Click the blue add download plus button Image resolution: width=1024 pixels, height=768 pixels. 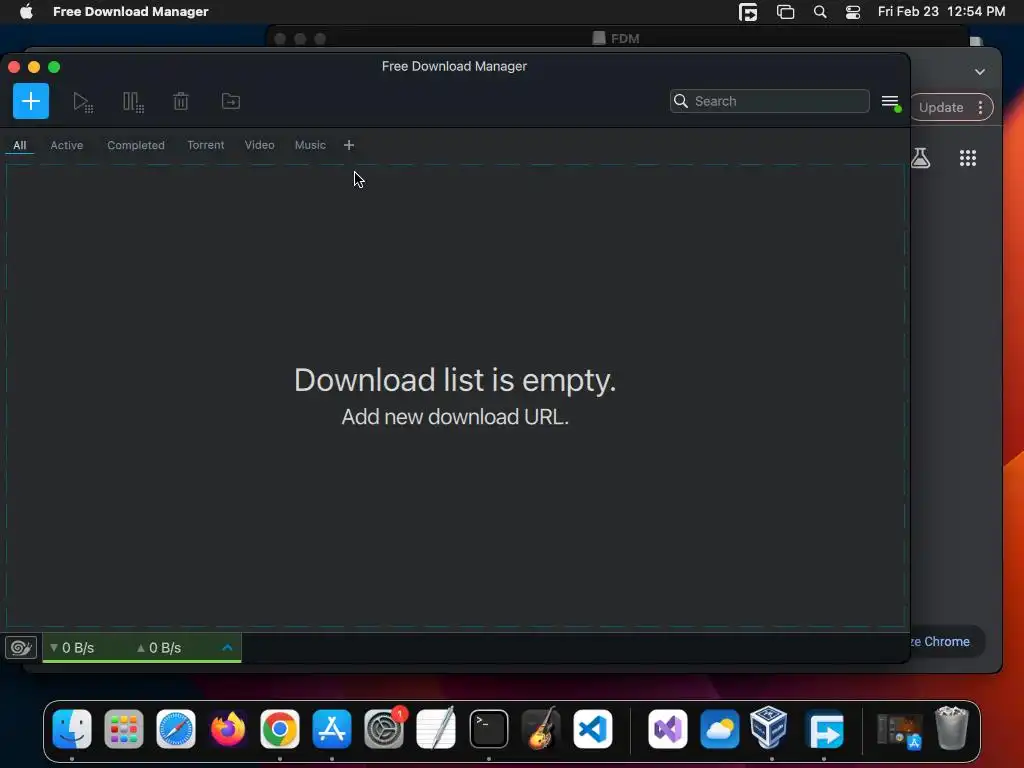31,101
